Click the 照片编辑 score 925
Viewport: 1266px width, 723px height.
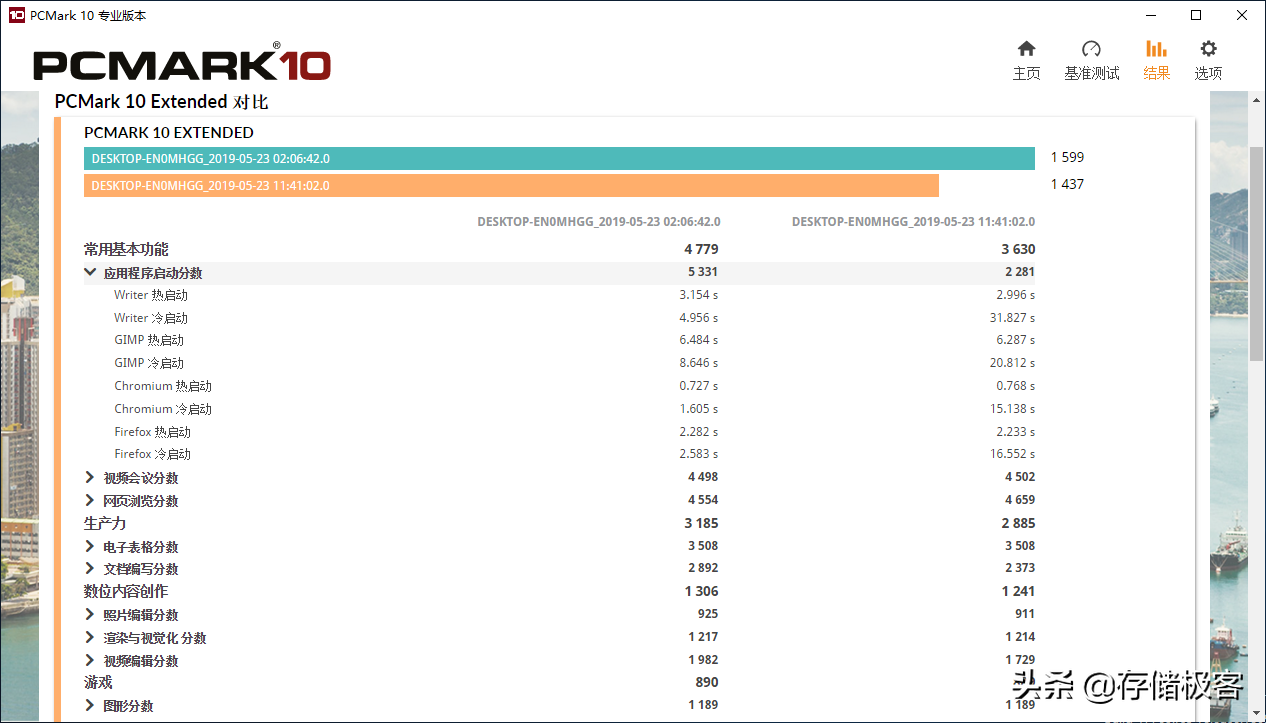(708, 614)
